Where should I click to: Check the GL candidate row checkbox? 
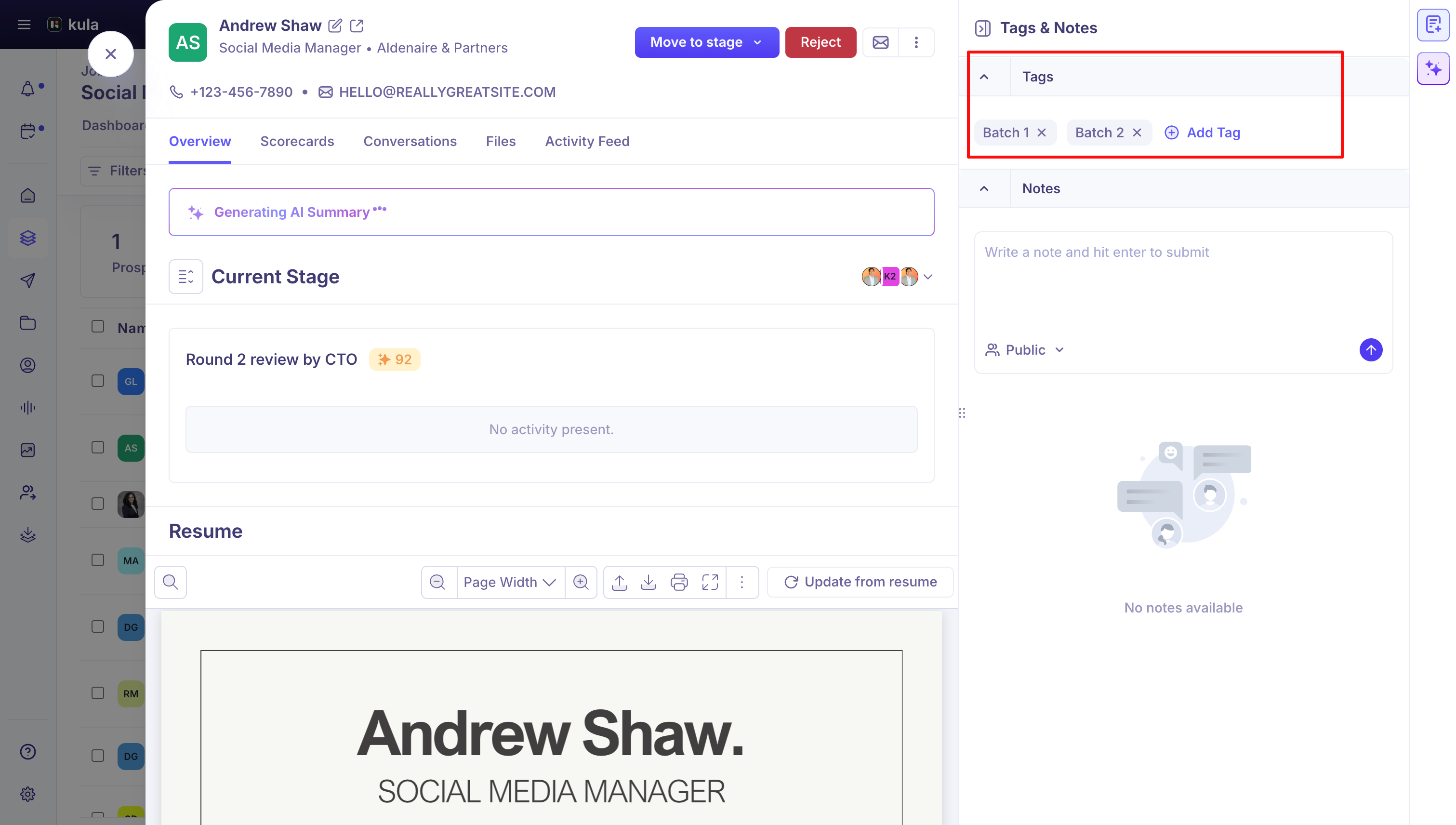(98, 381)
